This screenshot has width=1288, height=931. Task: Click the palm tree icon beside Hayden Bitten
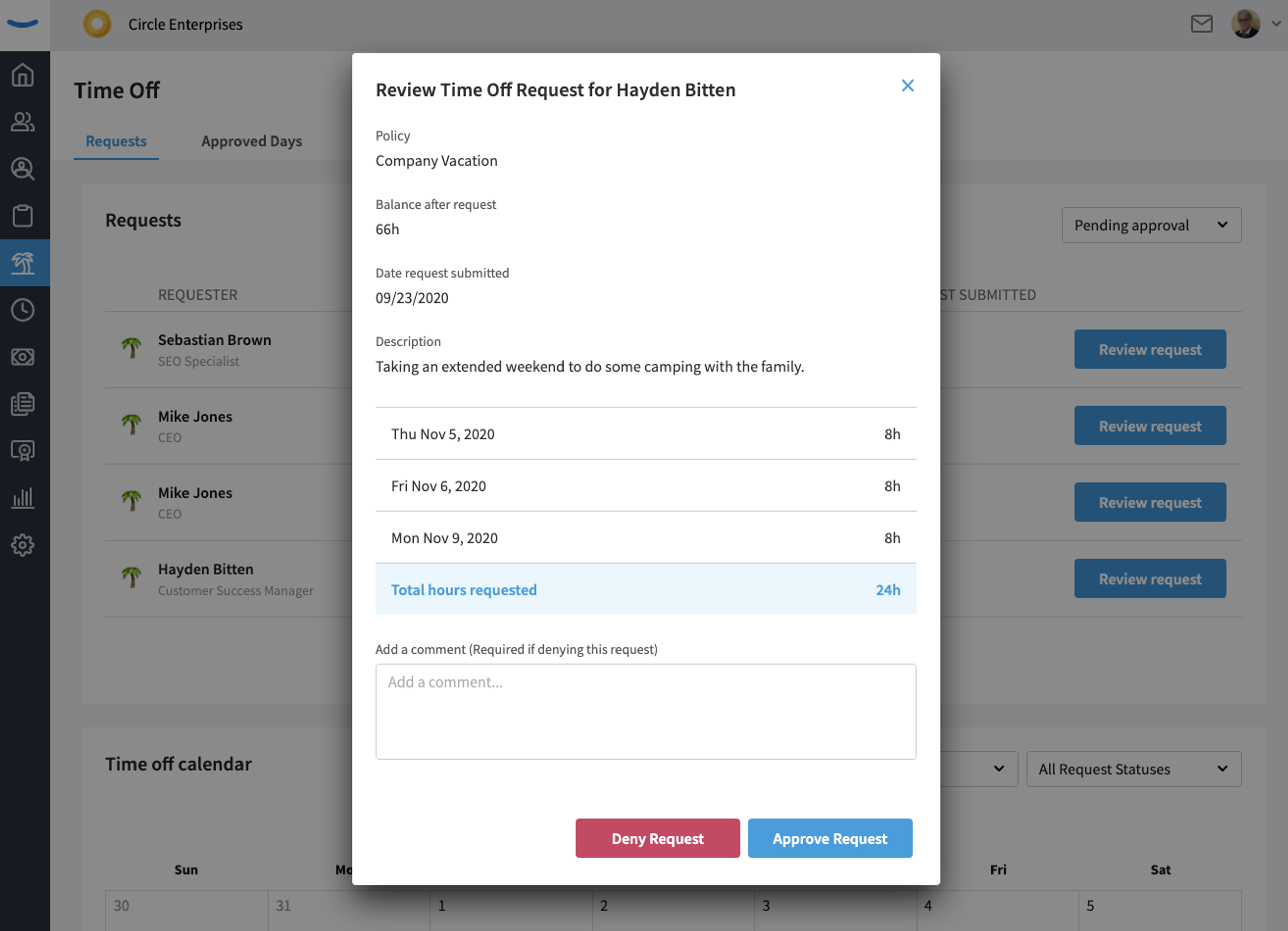131,577
